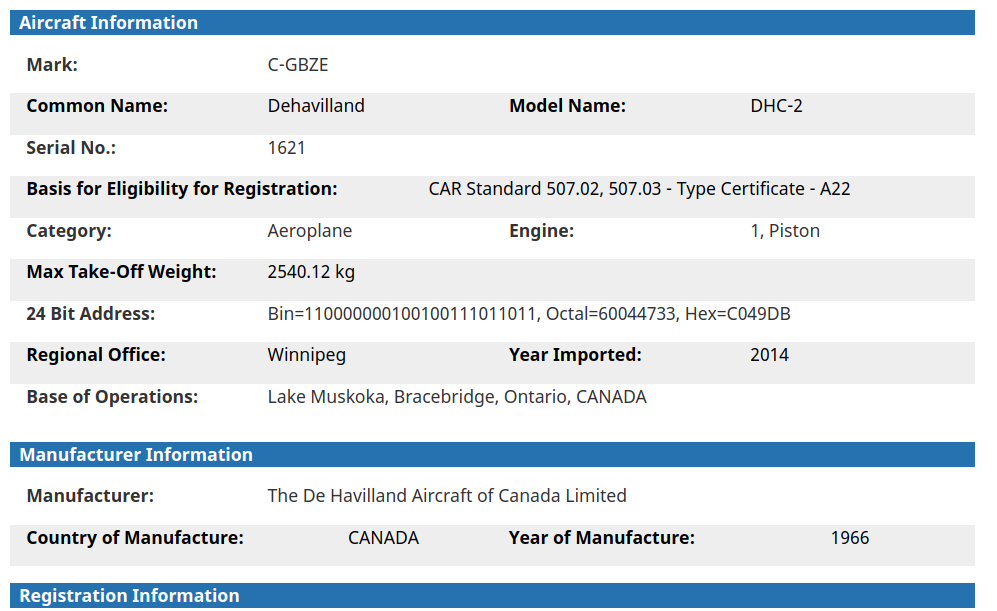Click serial number 1621
The image size is (997, 611).
coord(286,148)
